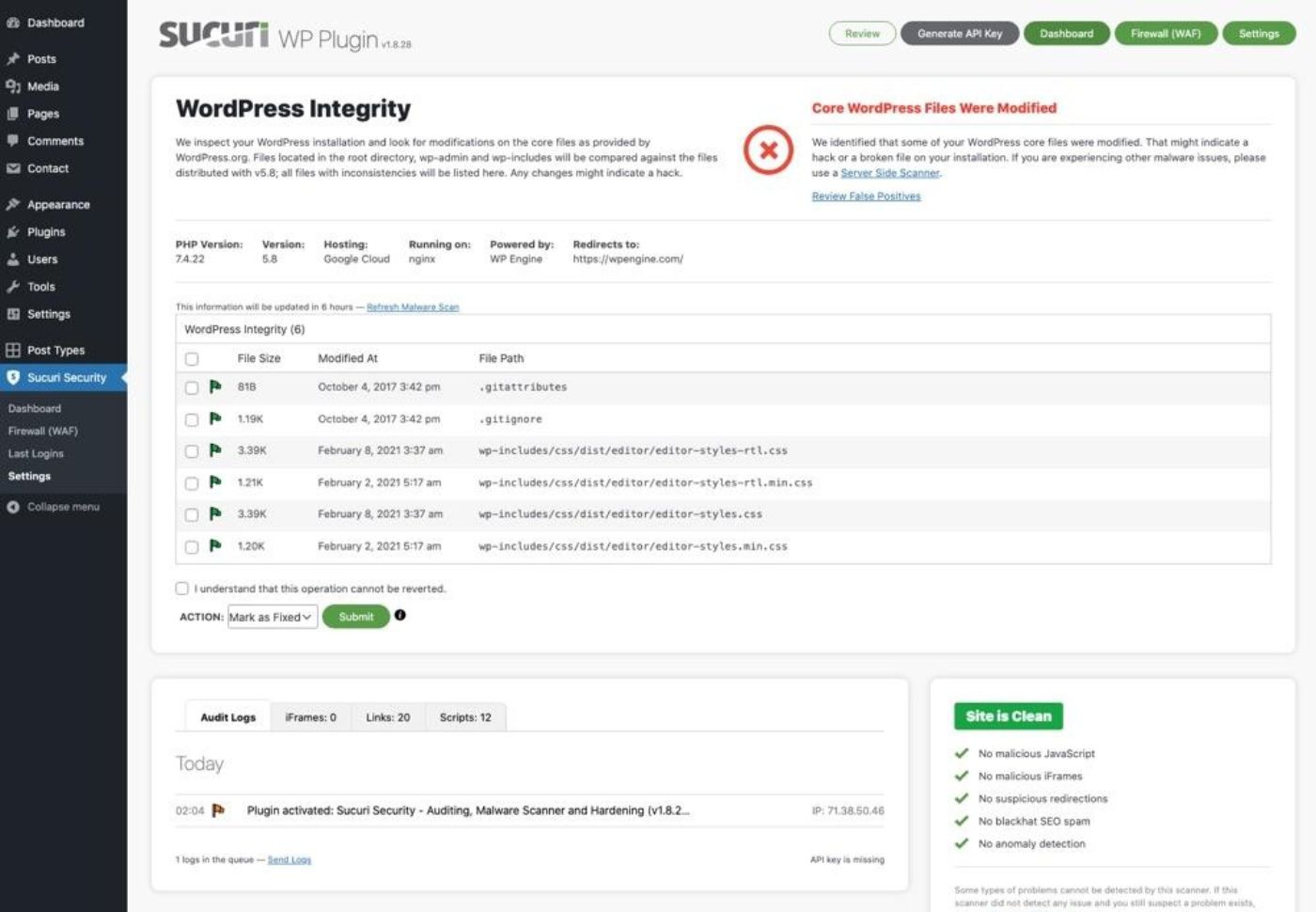Switch to the Scripts: 12 tab
1316x912 pixels.
coord(465,717)
